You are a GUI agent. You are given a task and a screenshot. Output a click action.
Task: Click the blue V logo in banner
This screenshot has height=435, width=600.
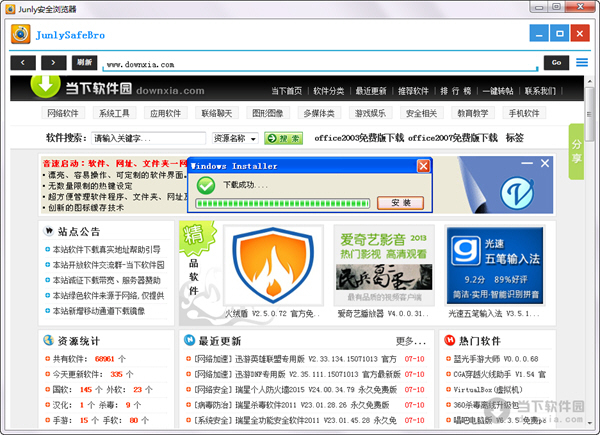click(517, 193)
